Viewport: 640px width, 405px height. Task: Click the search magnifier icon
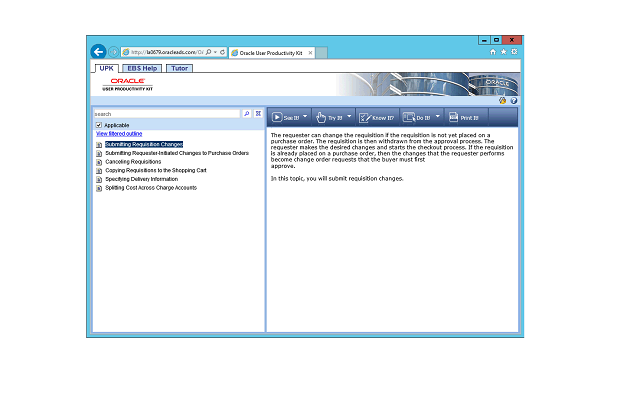point(247,114)
